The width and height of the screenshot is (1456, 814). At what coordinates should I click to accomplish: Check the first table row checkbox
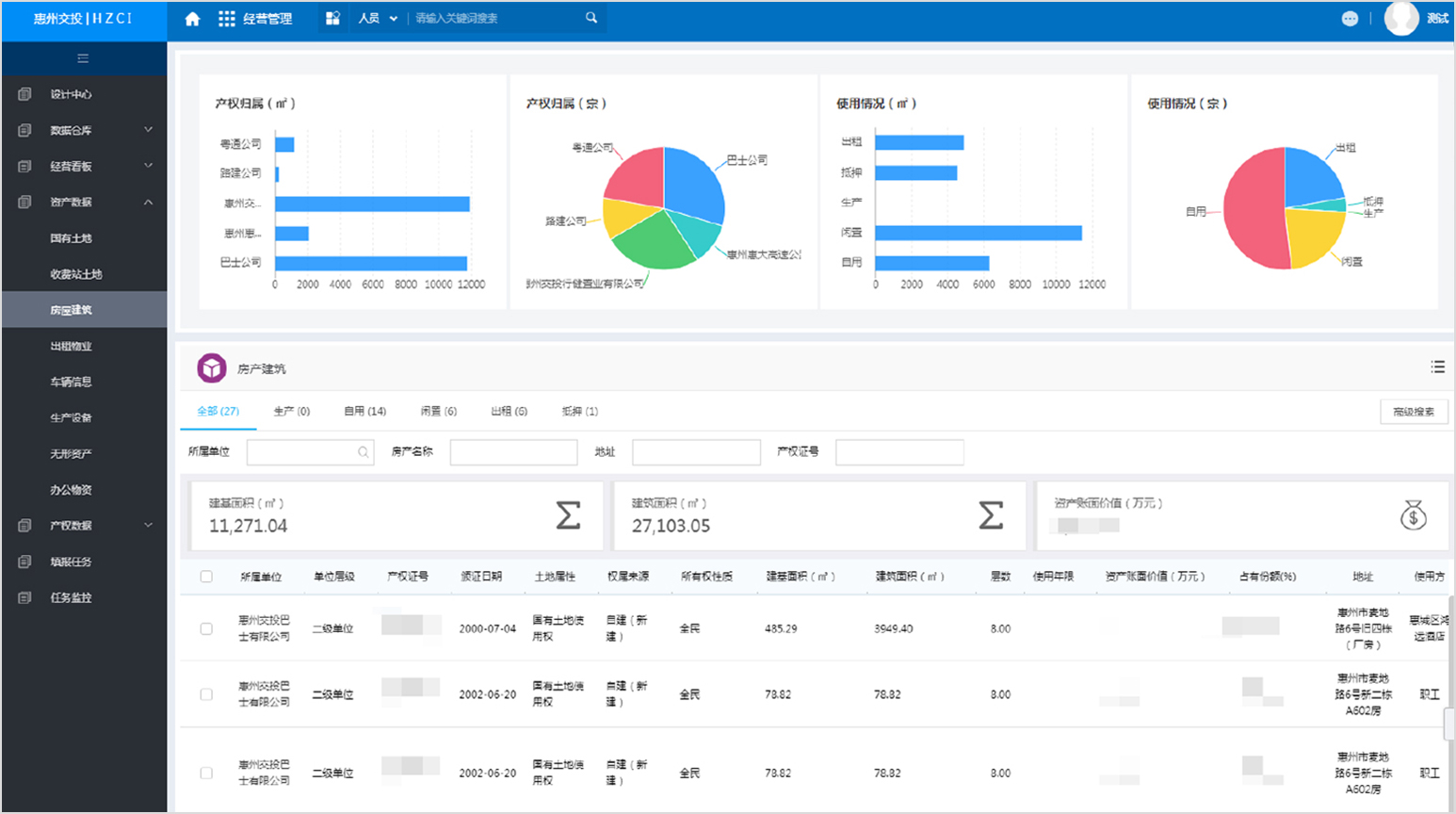click(206, 628)
